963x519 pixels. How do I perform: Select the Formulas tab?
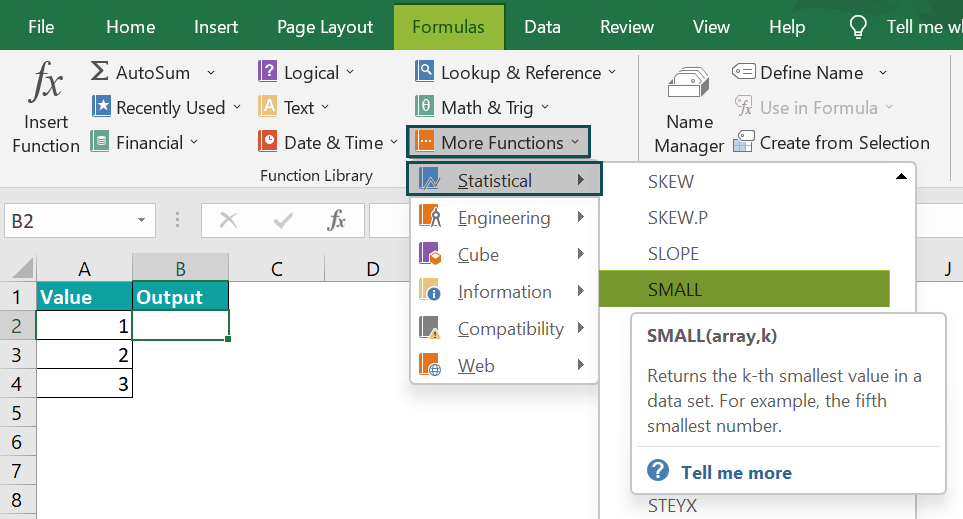(448, 27)
